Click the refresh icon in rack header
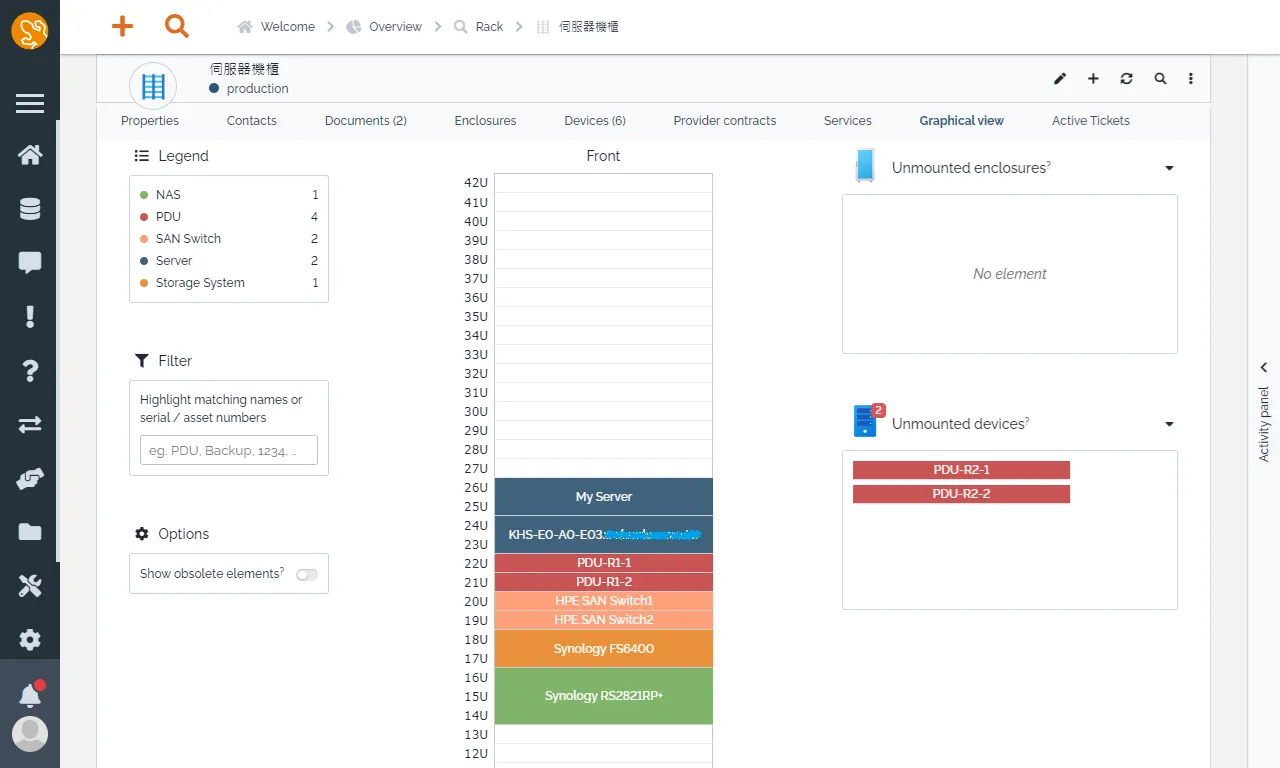 (1127, 79)
